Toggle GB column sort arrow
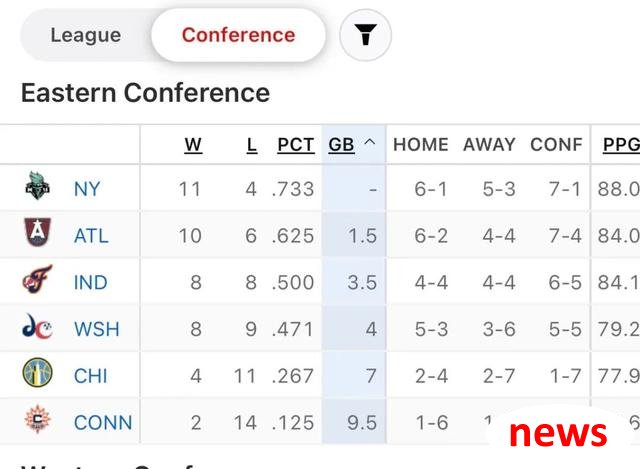Screen dimensions: 640x469 click(369, 142)
